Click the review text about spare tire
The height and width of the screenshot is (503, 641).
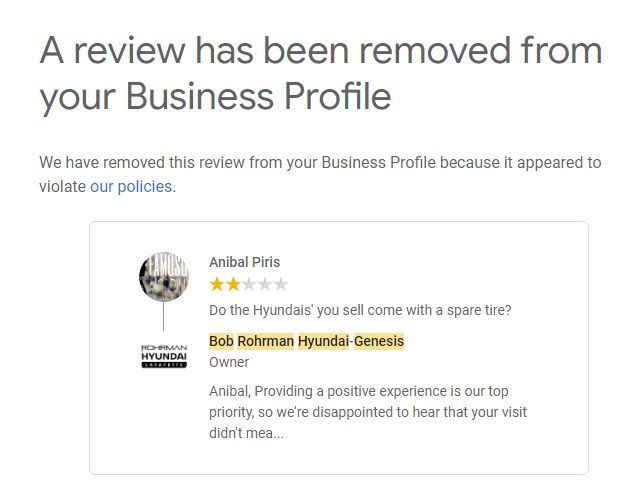point(360,310)
